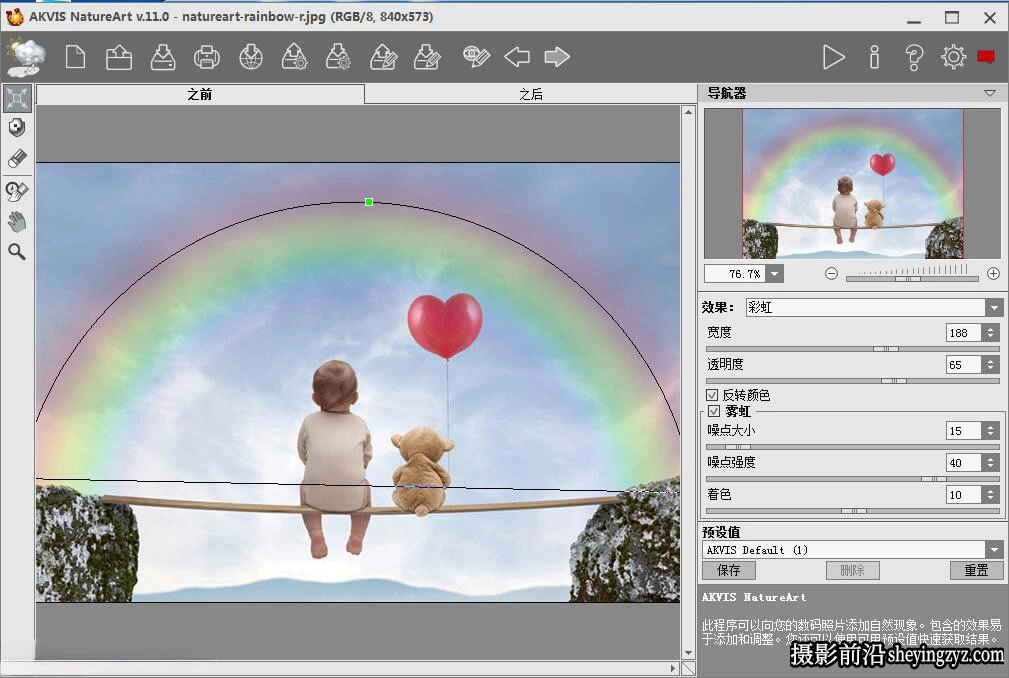Viewport: 1009px width, 678px height.
Task: Load guiding lines pencil upload icon
Action: tap(384, 57)
